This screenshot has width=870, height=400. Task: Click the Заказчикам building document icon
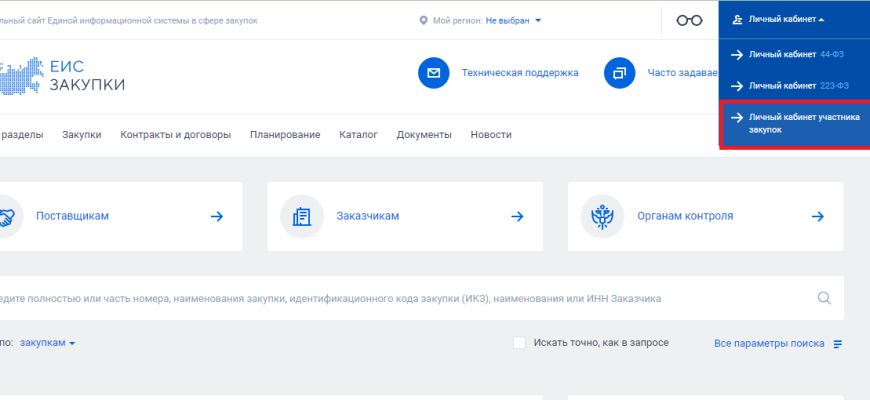point(300,216)
